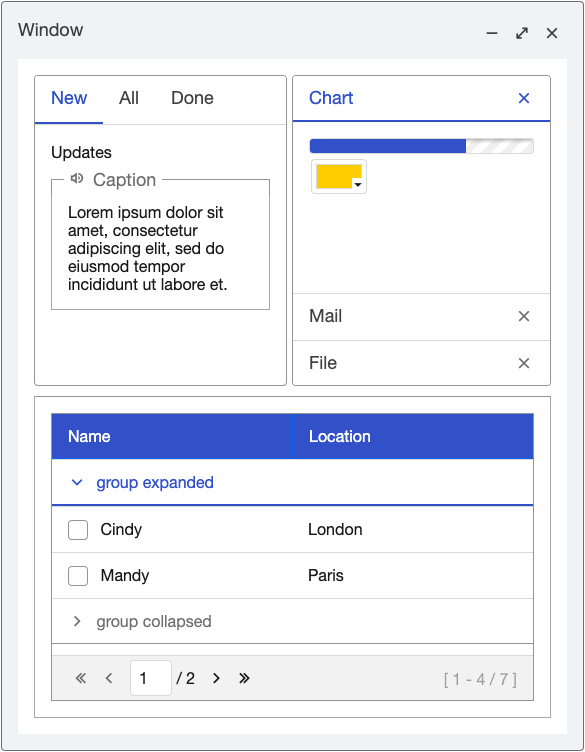Click the '[ 1 - 4 / 7 ]' pager info
This screenshot has width=585, height=752.
pos(480,679)
